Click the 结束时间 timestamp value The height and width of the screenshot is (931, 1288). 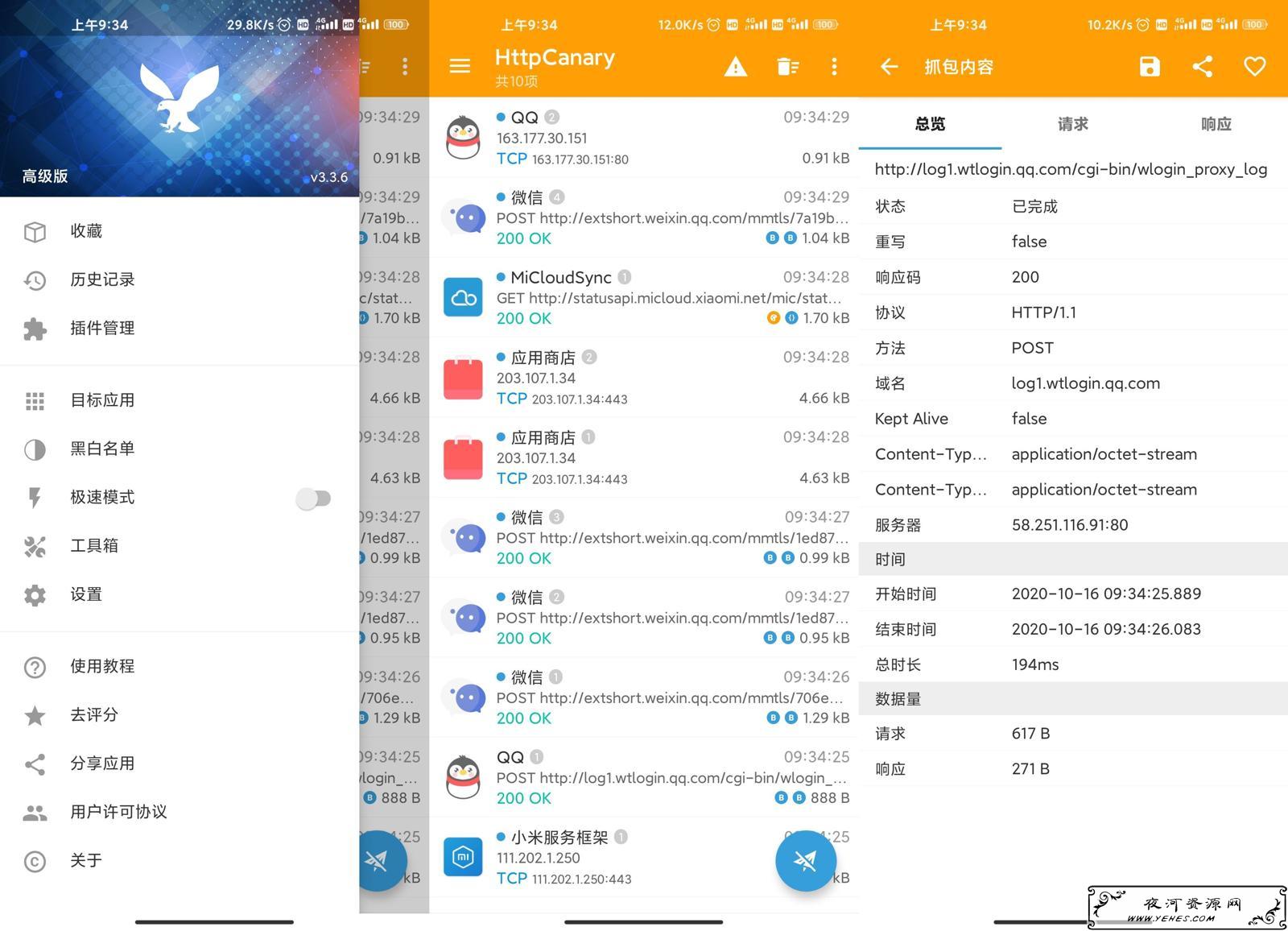[x=1106, y=629]
